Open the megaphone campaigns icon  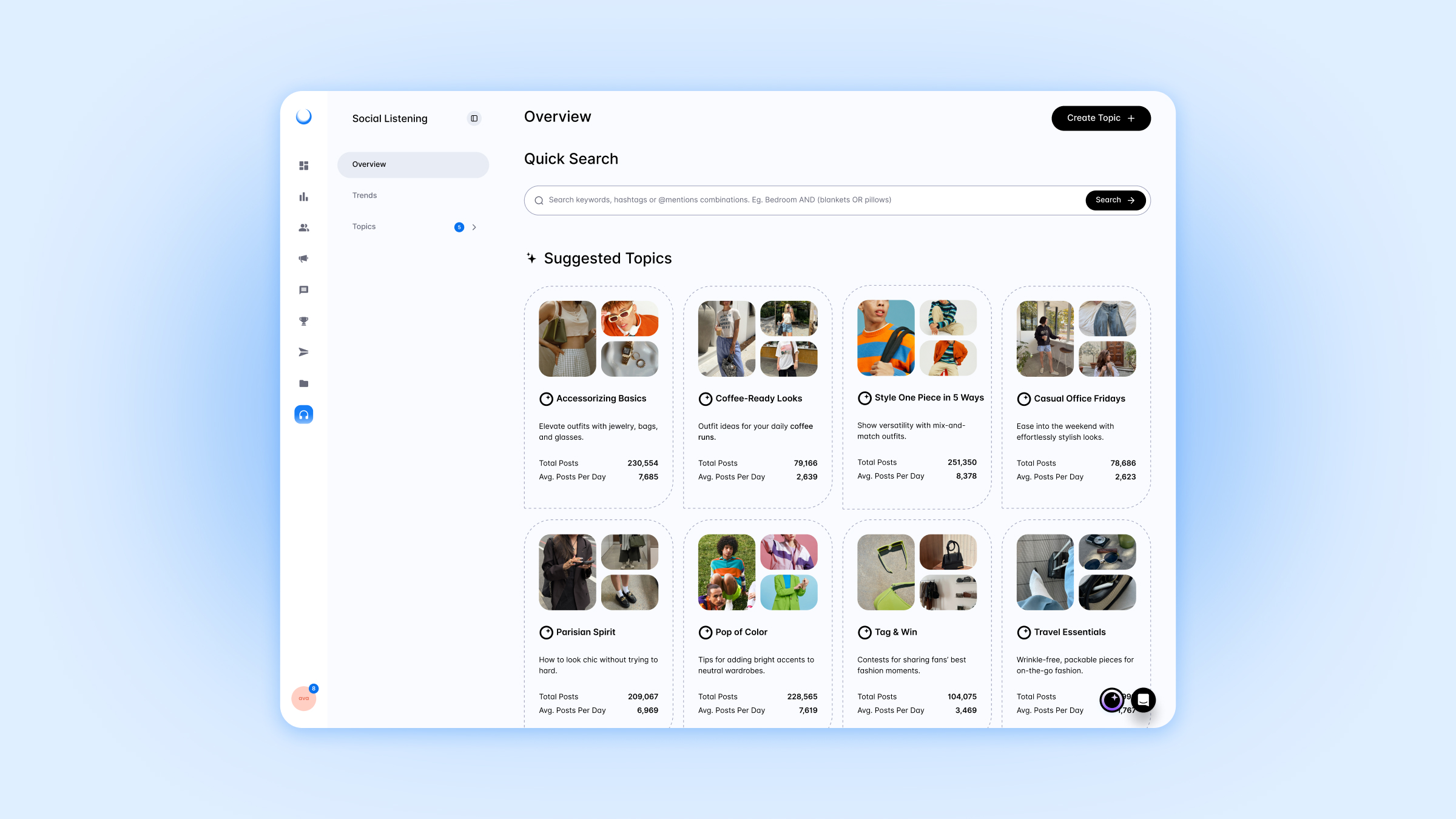coord(304,259)
